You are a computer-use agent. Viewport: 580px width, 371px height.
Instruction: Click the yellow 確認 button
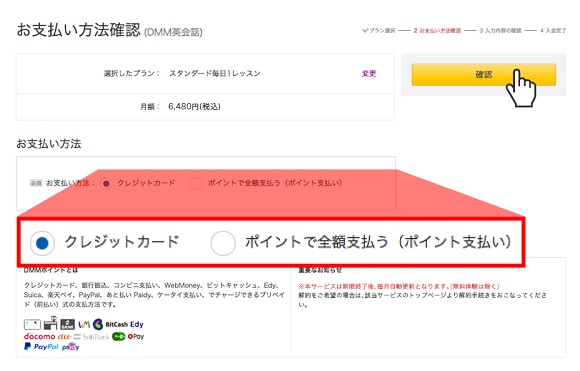483,75
